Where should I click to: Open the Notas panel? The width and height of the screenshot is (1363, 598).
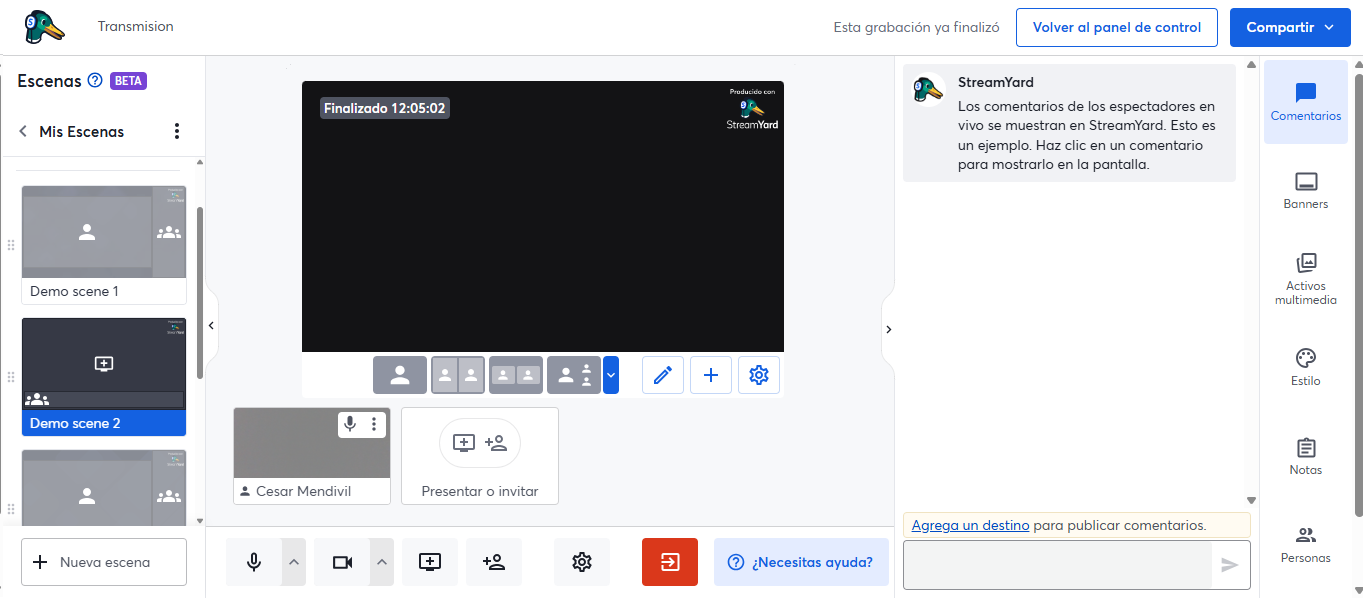pyautogui.click(x=1305, y=456)
